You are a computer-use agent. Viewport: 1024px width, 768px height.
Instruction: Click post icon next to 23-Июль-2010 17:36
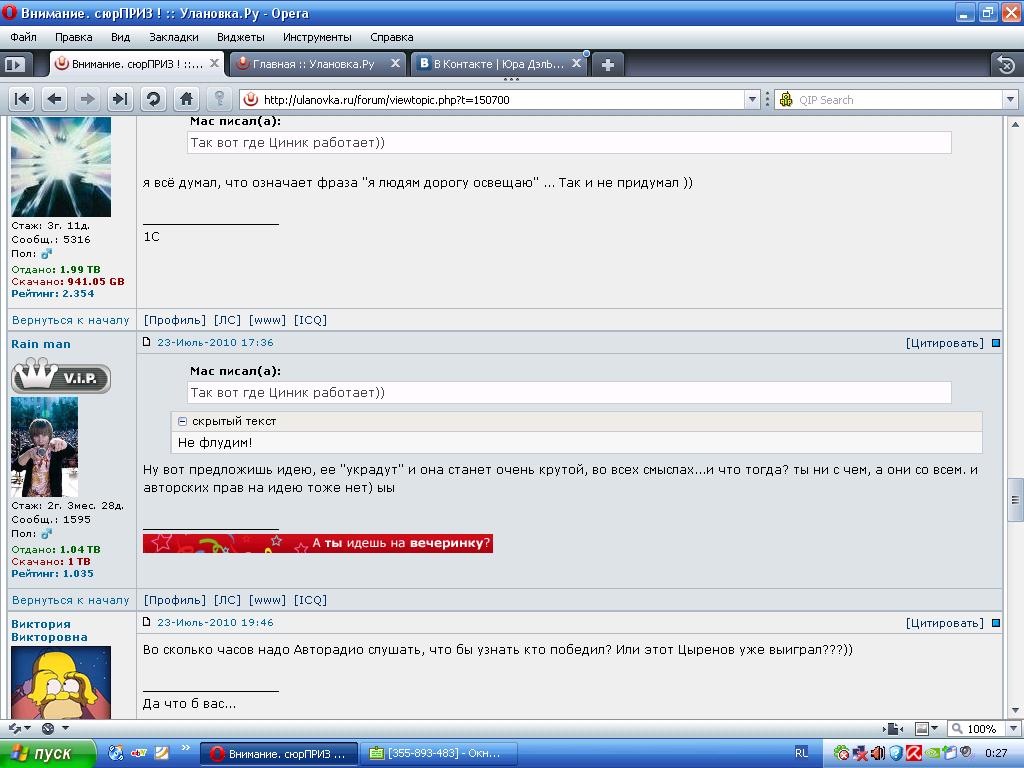[x=147, y=342]
